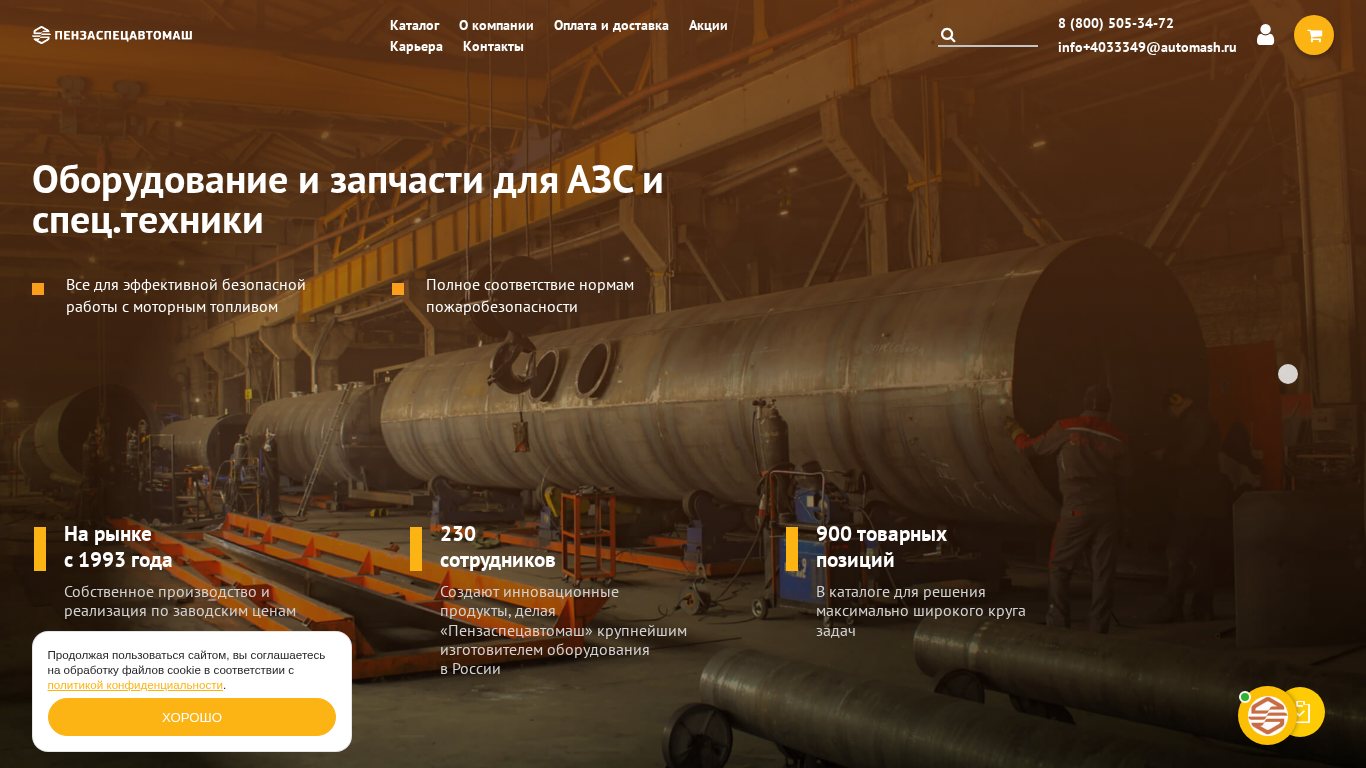Image resolution: width=1366 pixels, height=768 pixels.
Task: Accept cookies with the ХОРОШО button
Action: tap(192, 717)
